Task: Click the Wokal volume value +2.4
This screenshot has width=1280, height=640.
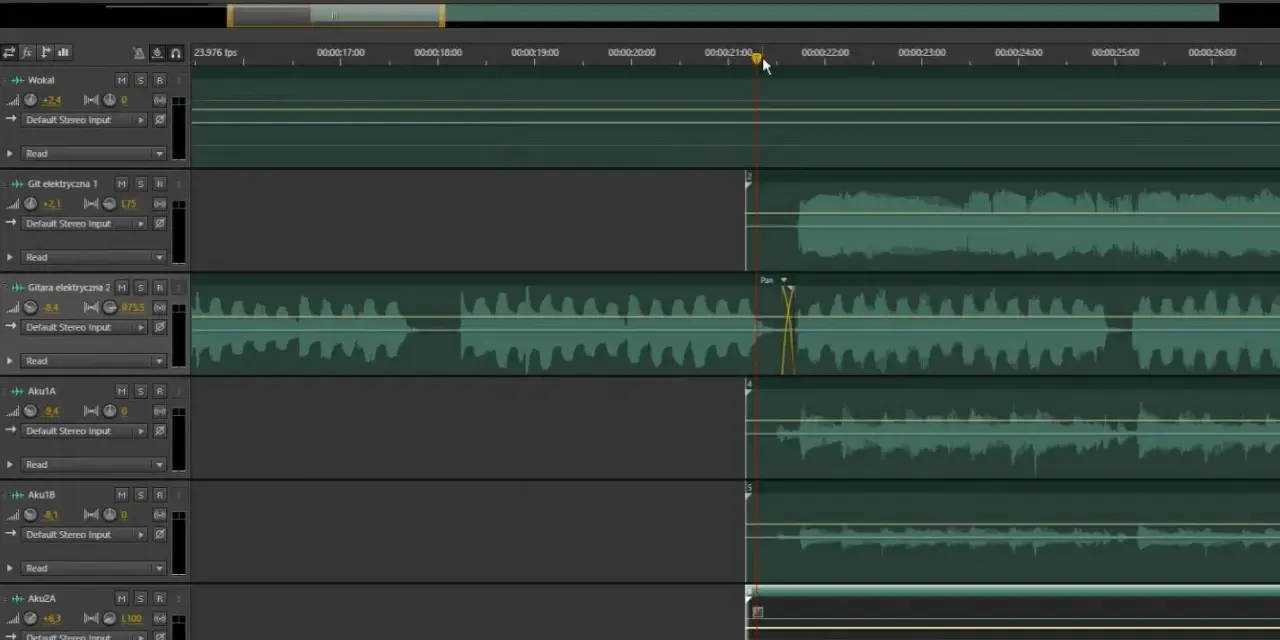Action: 52,100
